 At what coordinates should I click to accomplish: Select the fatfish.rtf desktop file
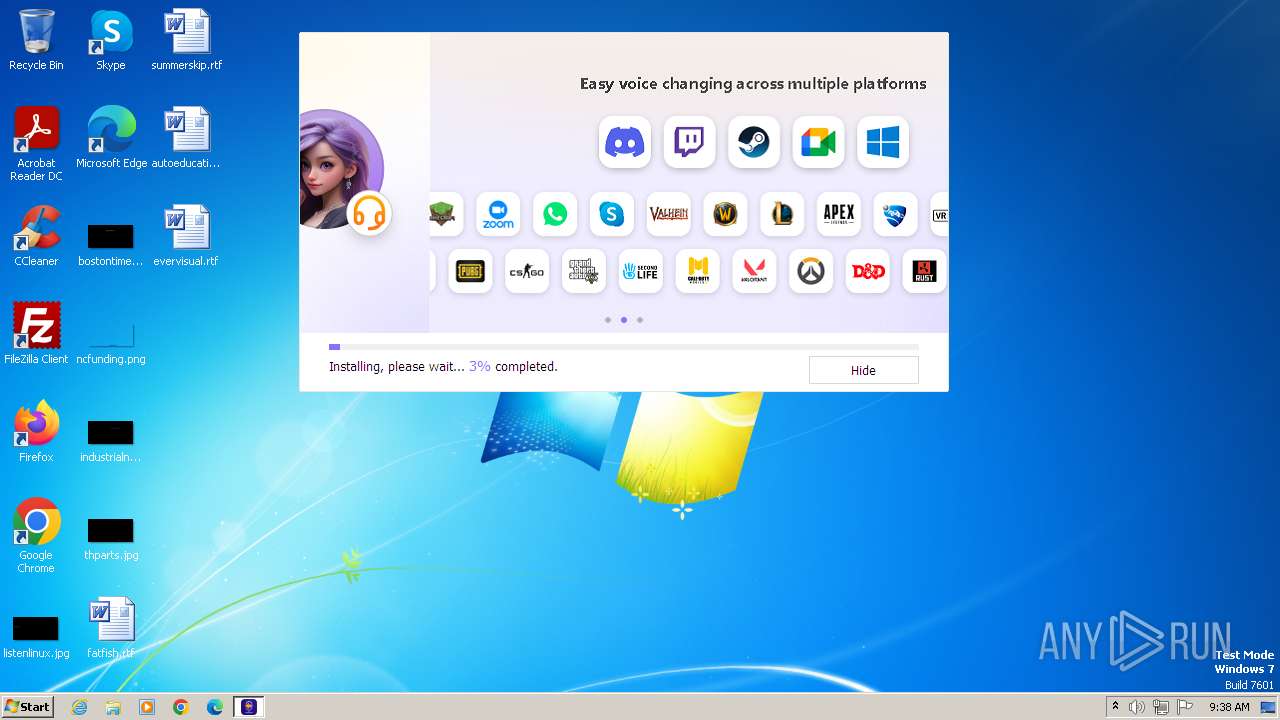point(110,628)
